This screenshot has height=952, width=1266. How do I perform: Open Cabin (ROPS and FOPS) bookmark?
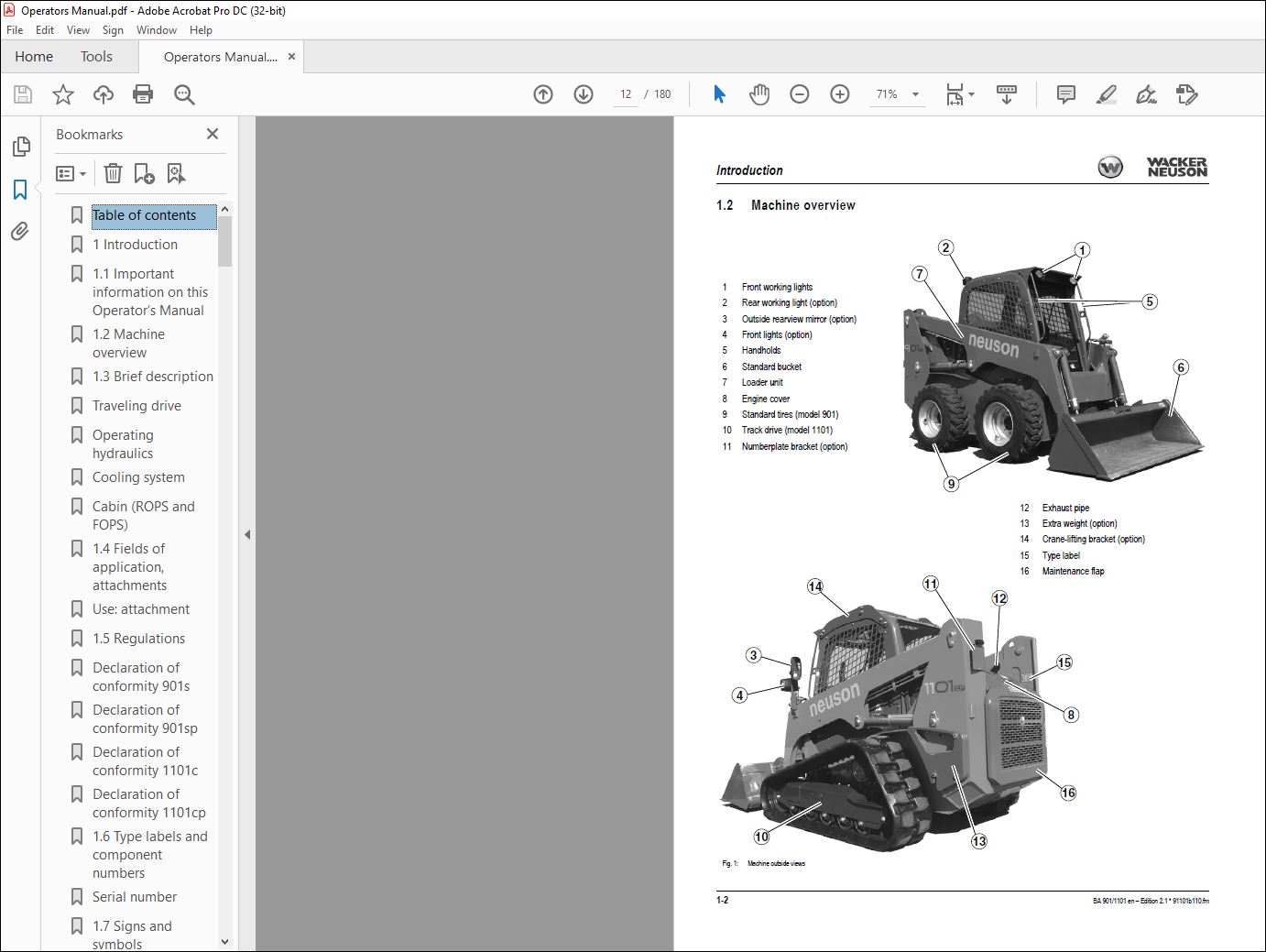[144, 516]
